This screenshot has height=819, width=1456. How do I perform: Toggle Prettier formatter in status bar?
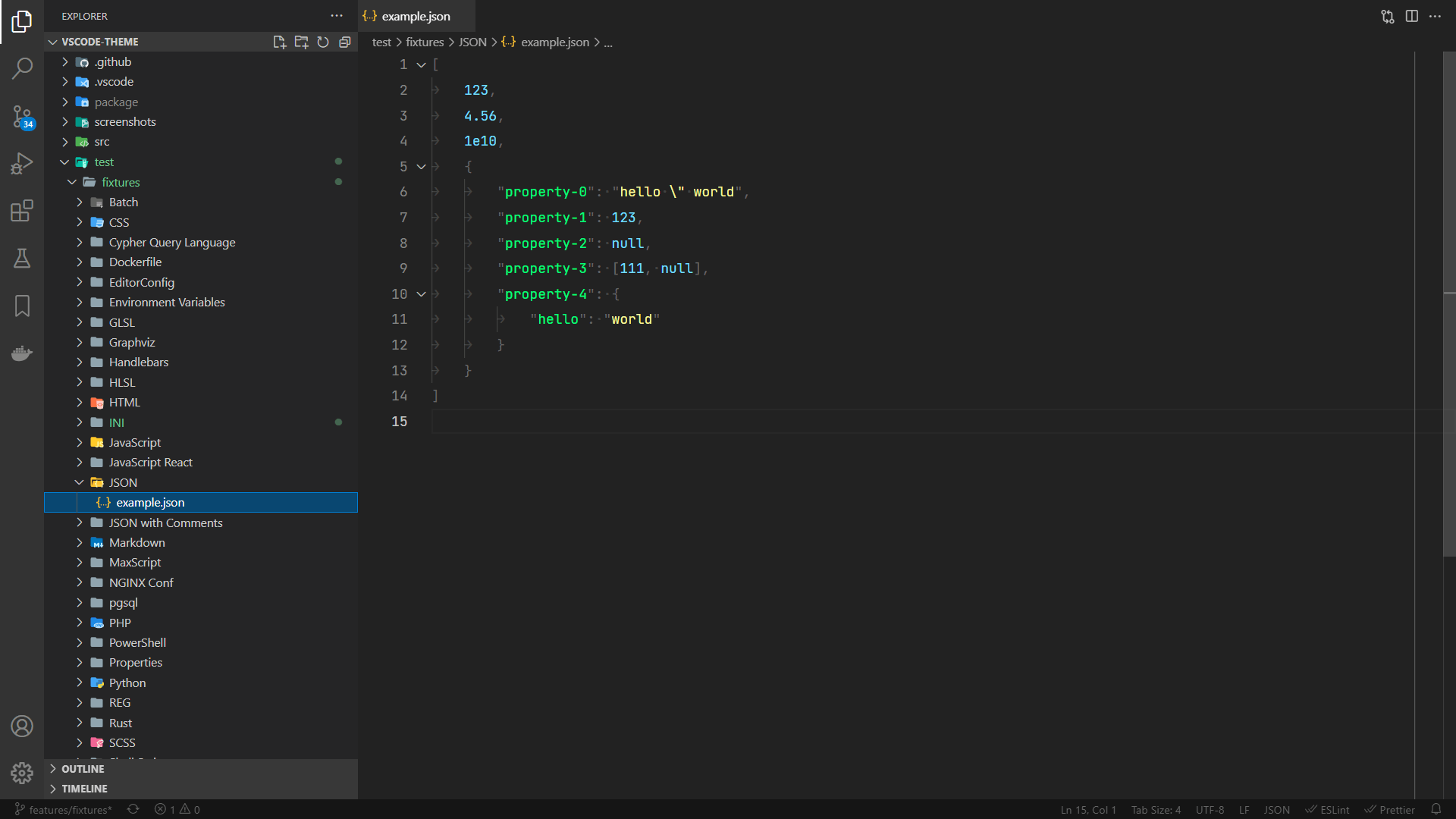(x=1390, y=810)
